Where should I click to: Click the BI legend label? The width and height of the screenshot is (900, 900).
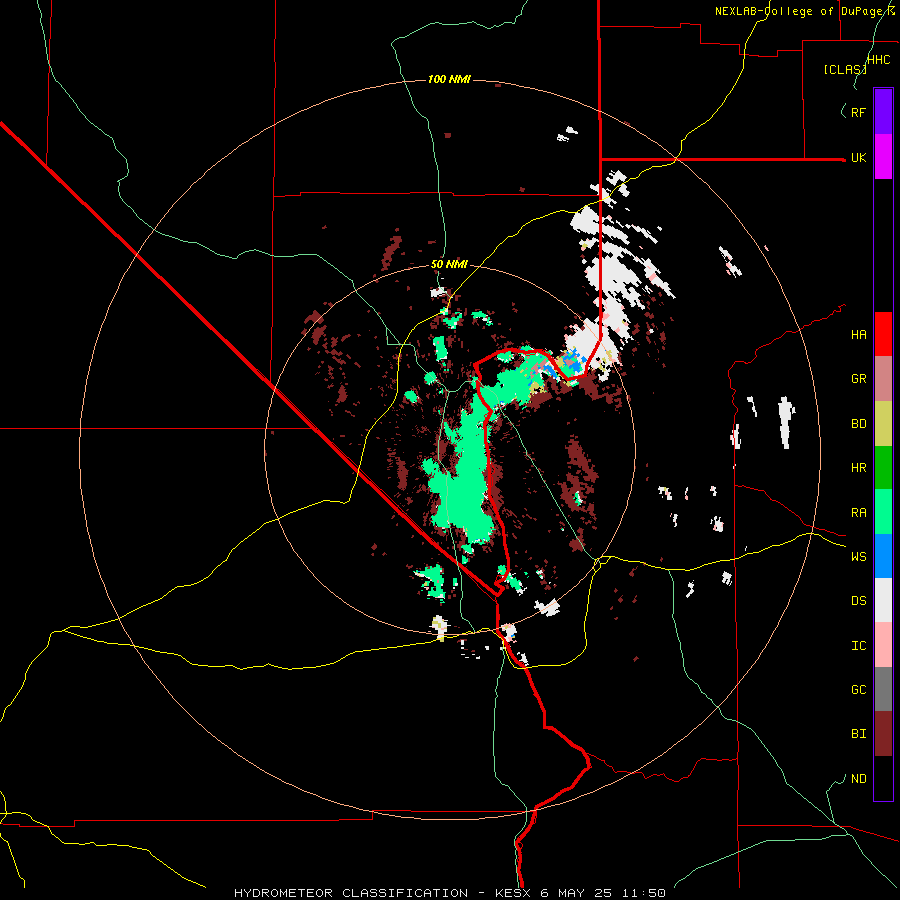tap(858, 734)
